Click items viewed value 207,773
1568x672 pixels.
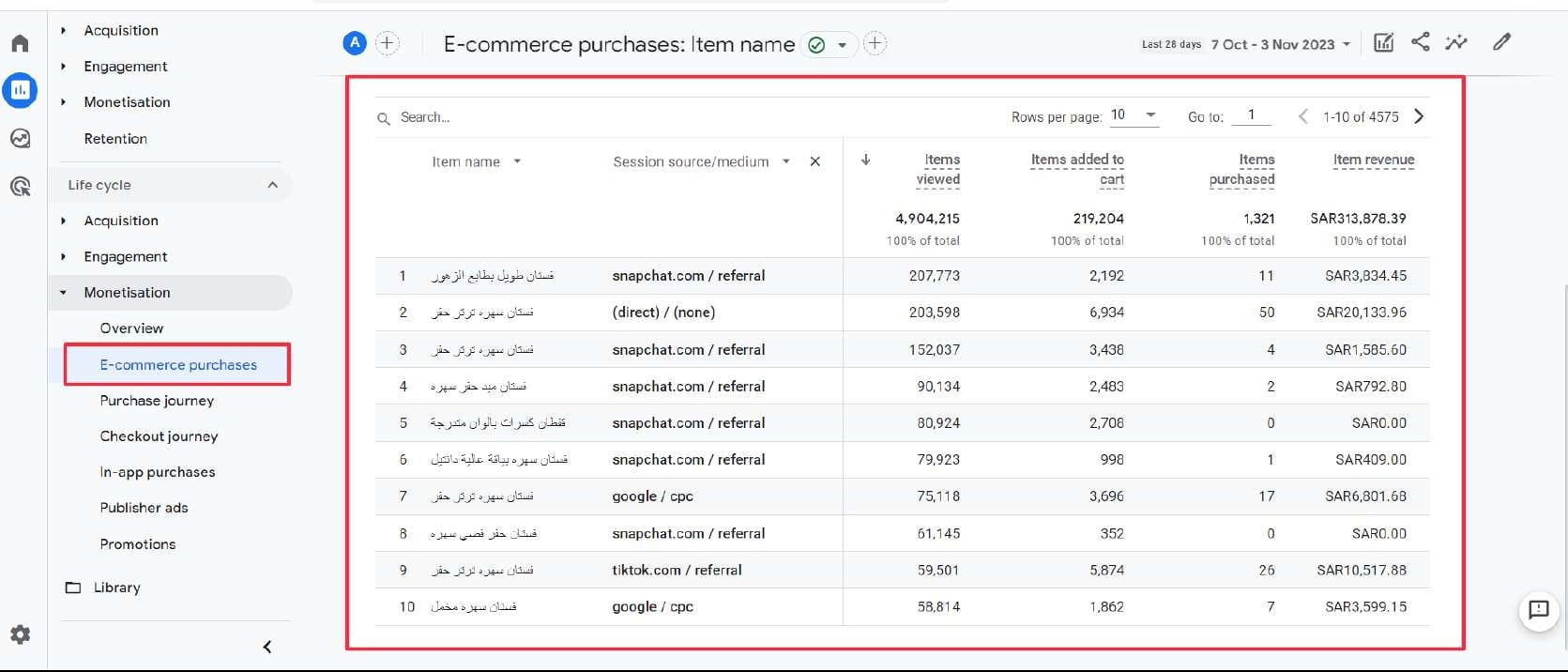click(935, 276)
